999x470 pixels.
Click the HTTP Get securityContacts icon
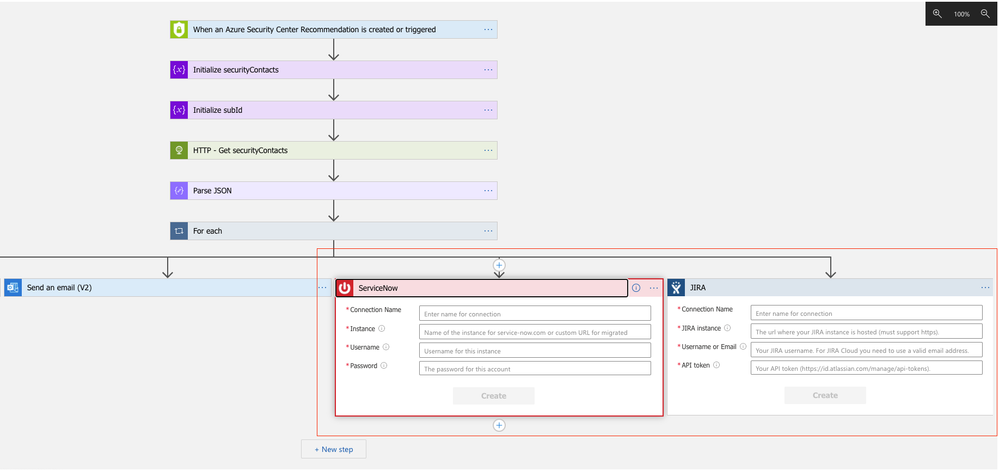click(179, 150)
